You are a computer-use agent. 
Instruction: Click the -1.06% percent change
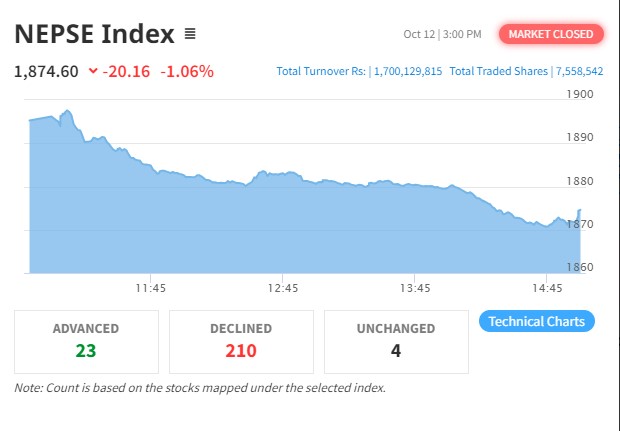[x=189, y=71]
